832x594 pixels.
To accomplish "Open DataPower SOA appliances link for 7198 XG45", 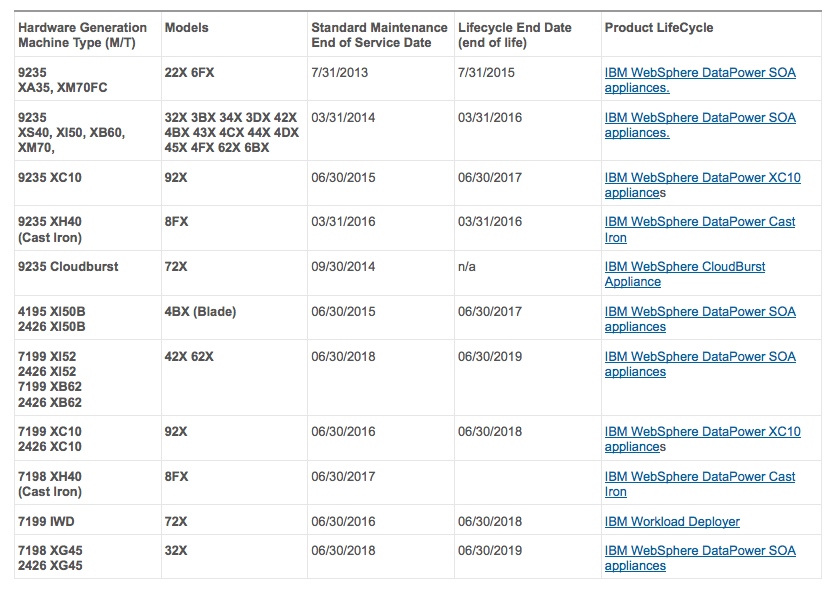I will pyautogui.click(x=699, y=558).
